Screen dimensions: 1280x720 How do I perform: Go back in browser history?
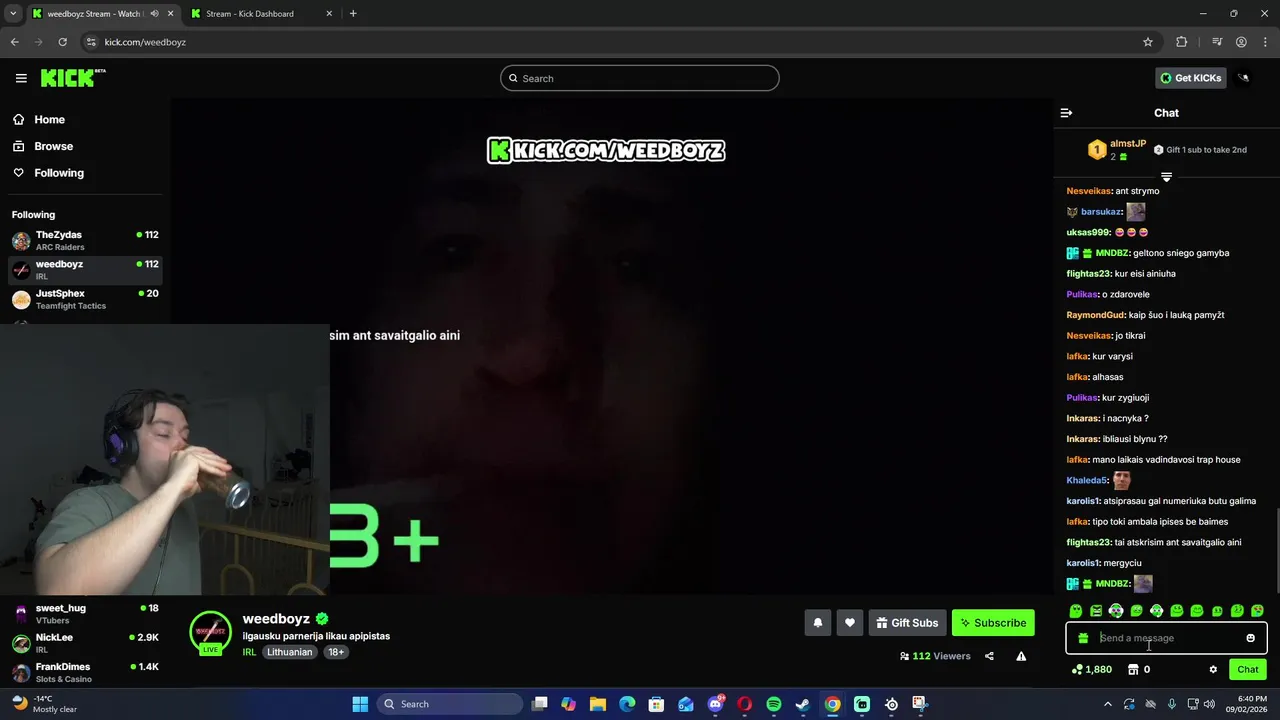tap(14, 42)
